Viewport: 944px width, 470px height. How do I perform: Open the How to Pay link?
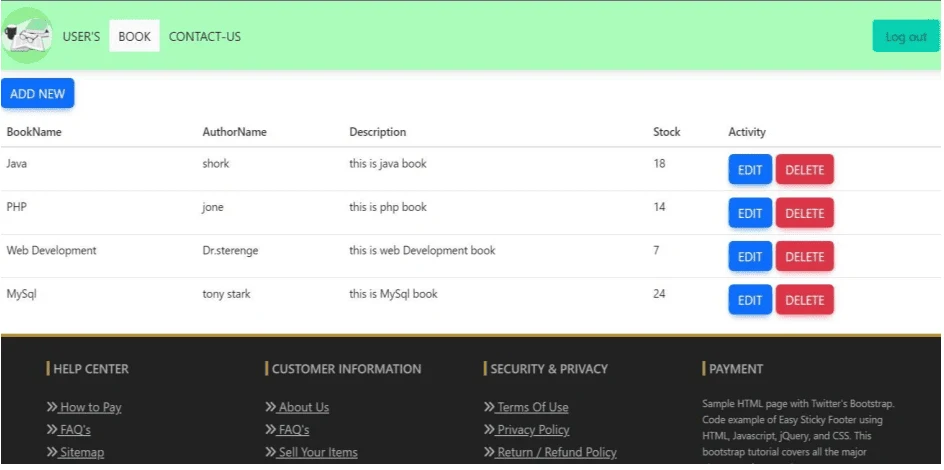(90, 407)
